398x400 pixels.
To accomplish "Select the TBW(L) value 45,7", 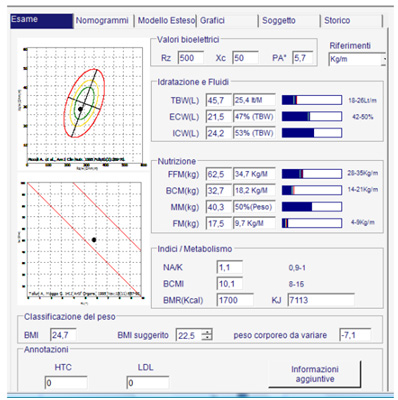I will [x=218, y=100].
